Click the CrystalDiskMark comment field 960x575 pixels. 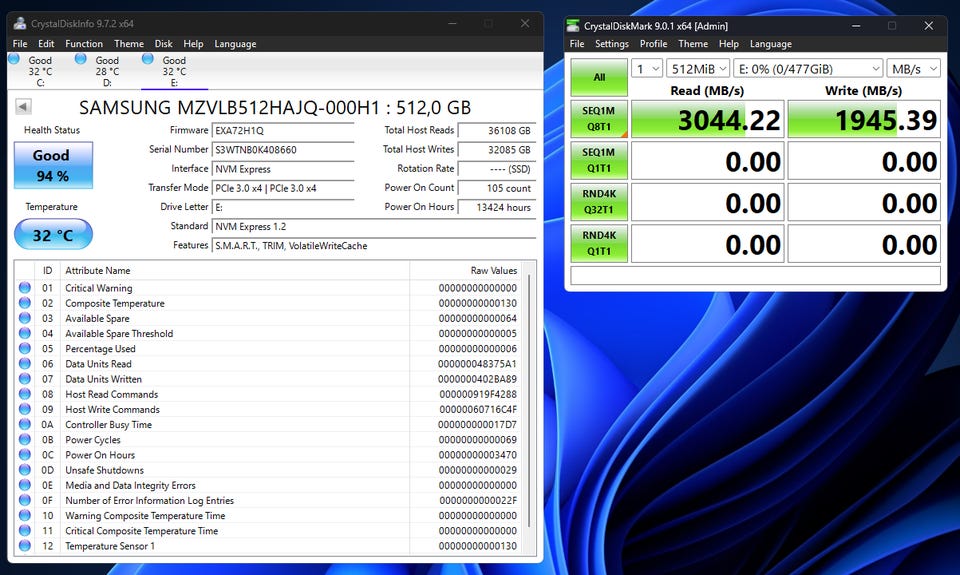click(756, 276)
